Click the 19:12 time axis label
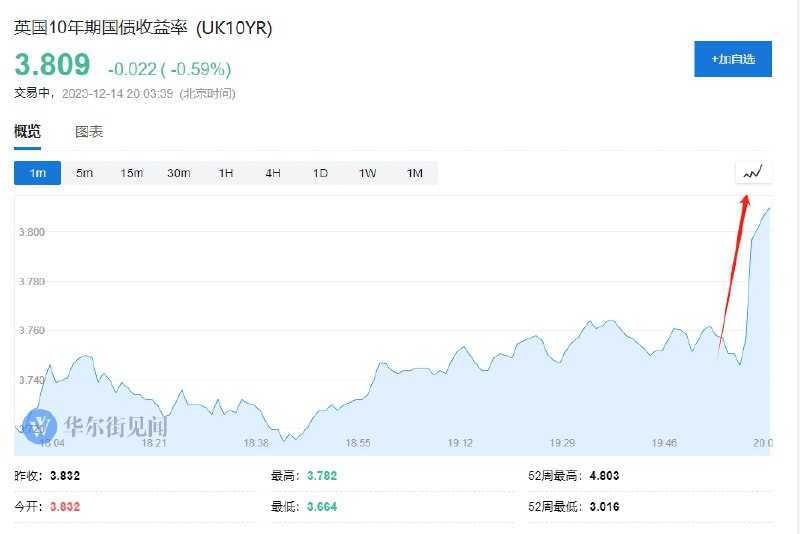800x534 pixels. [460, 443]
